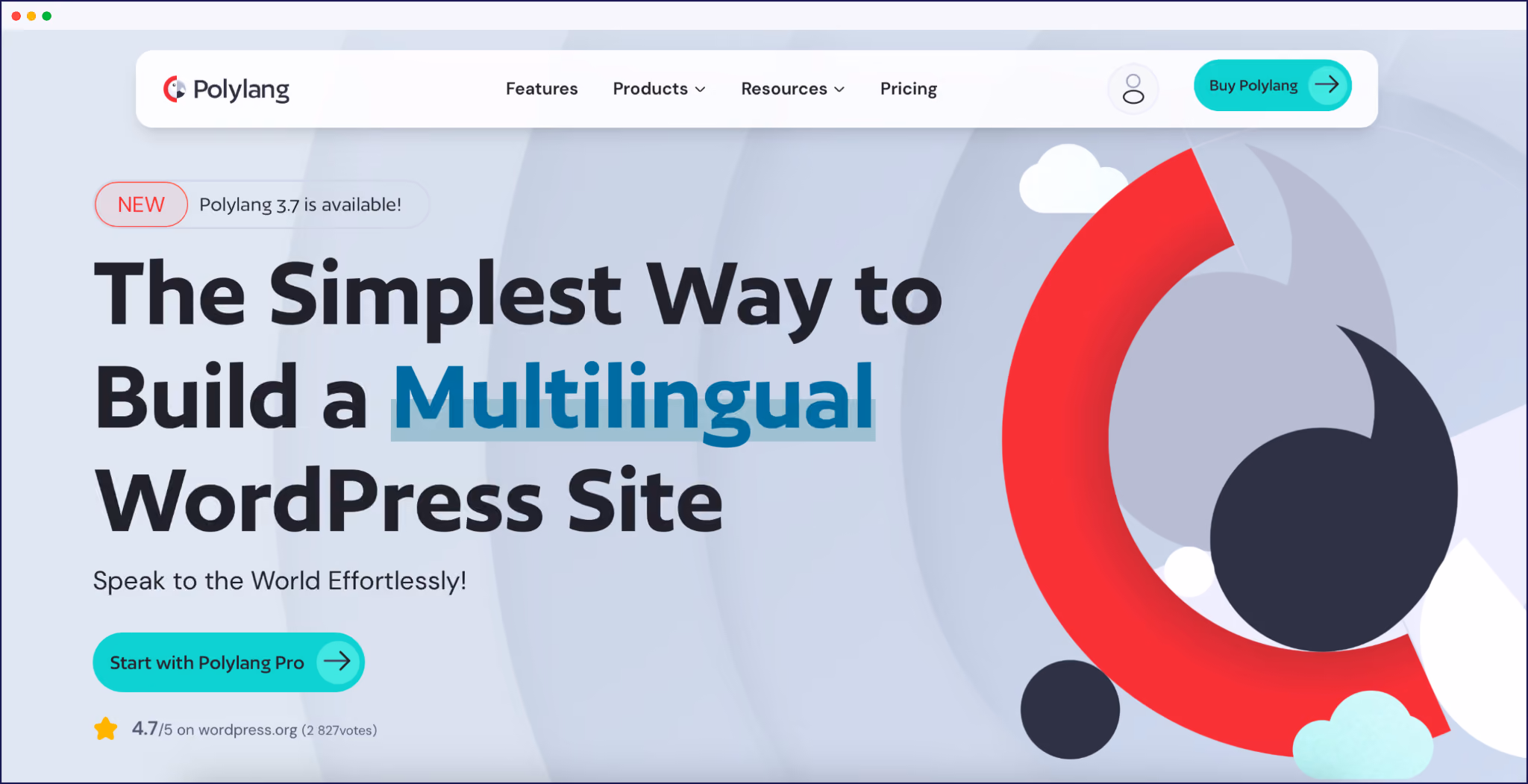Open the Features menu item
The width and height of the screenshot is (1528, 784).
click(x=542, y=89)
